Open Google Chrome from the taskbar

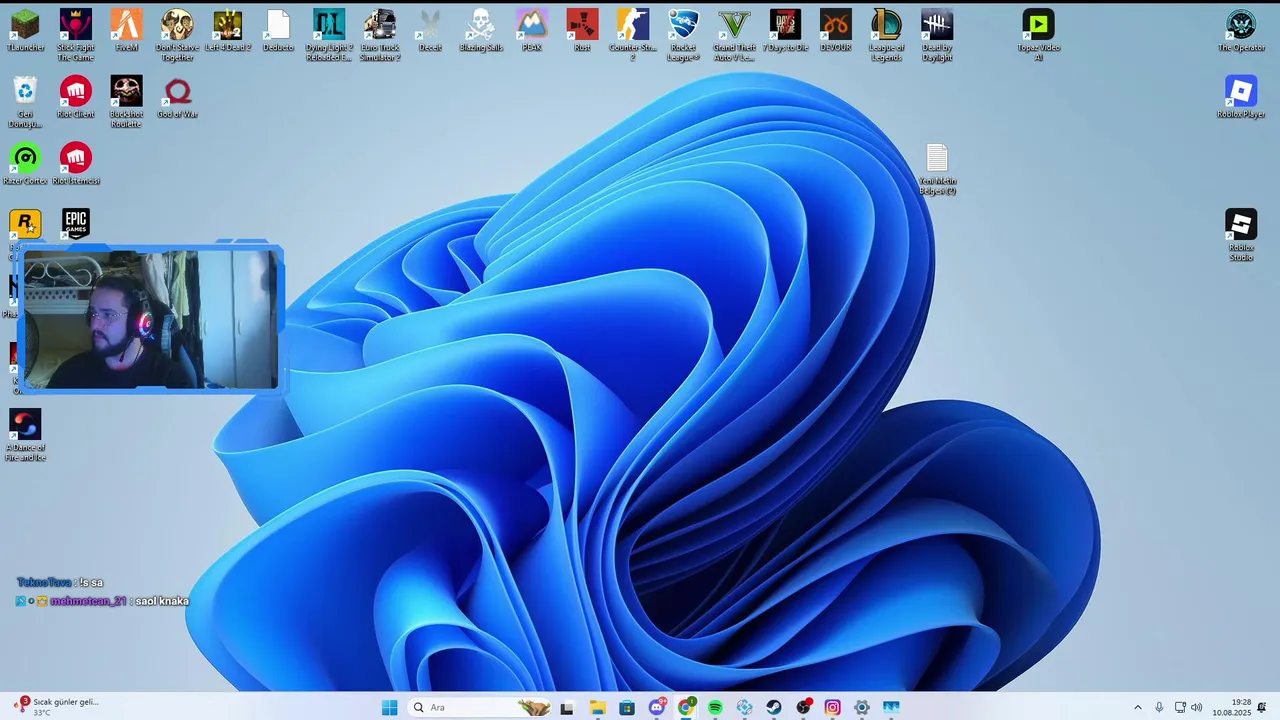coord(686,707)
